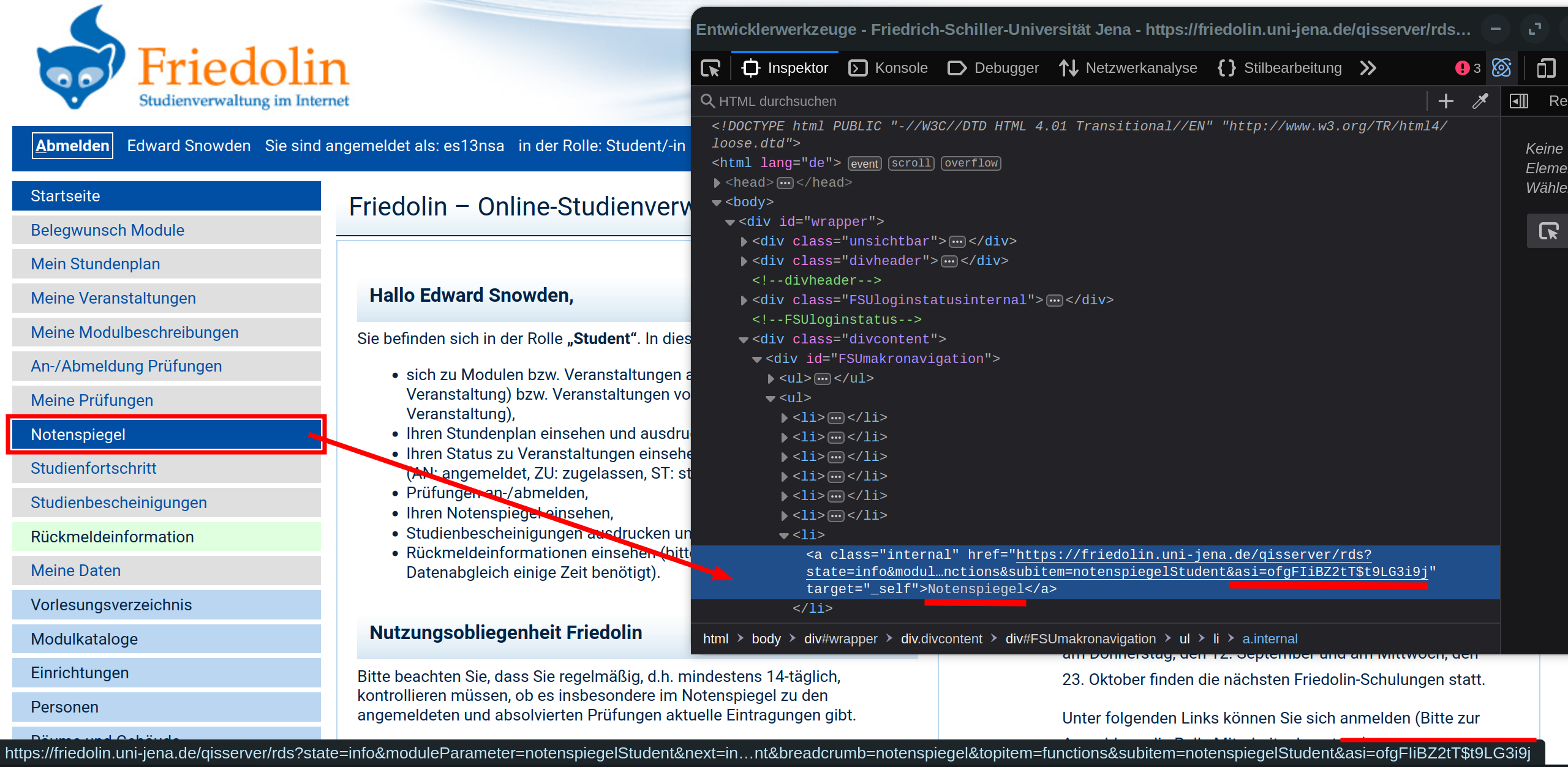Open the Notenspiegel menu item

pyautogui.click(x=167, y=435)
